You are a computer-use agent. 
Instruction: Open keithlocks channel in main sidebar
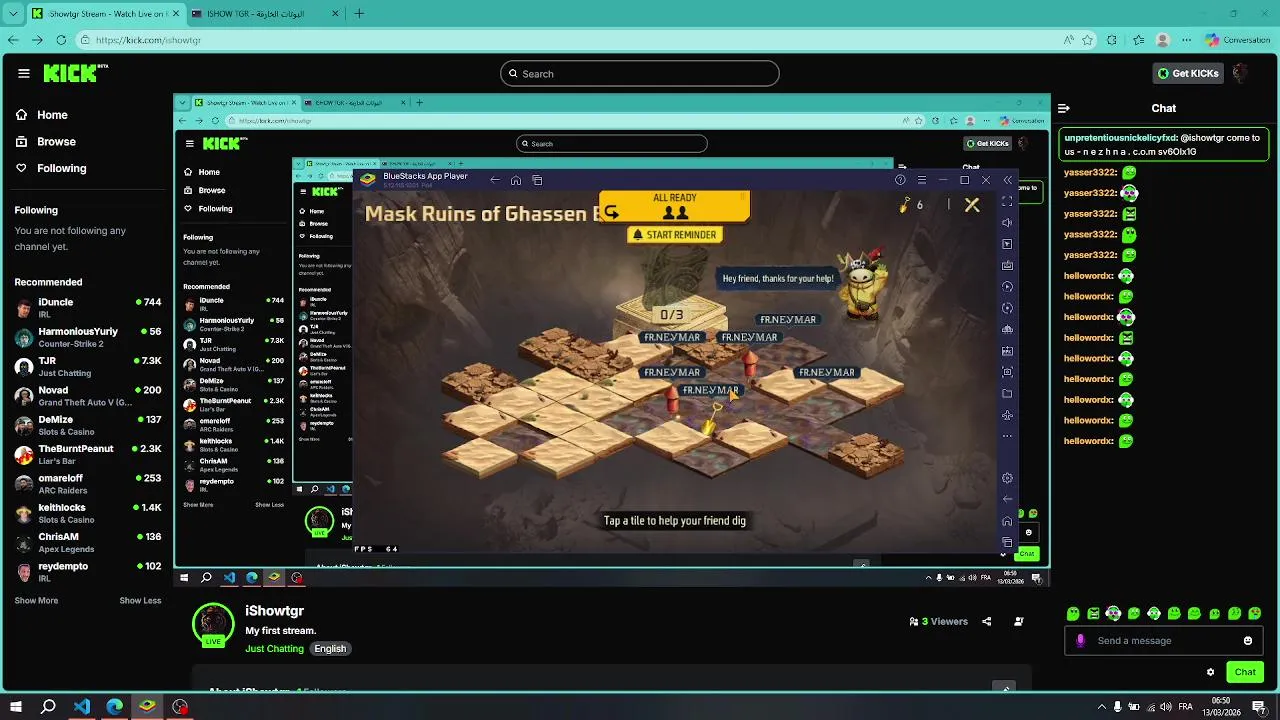pyautogui.click(x=88, y=513)
